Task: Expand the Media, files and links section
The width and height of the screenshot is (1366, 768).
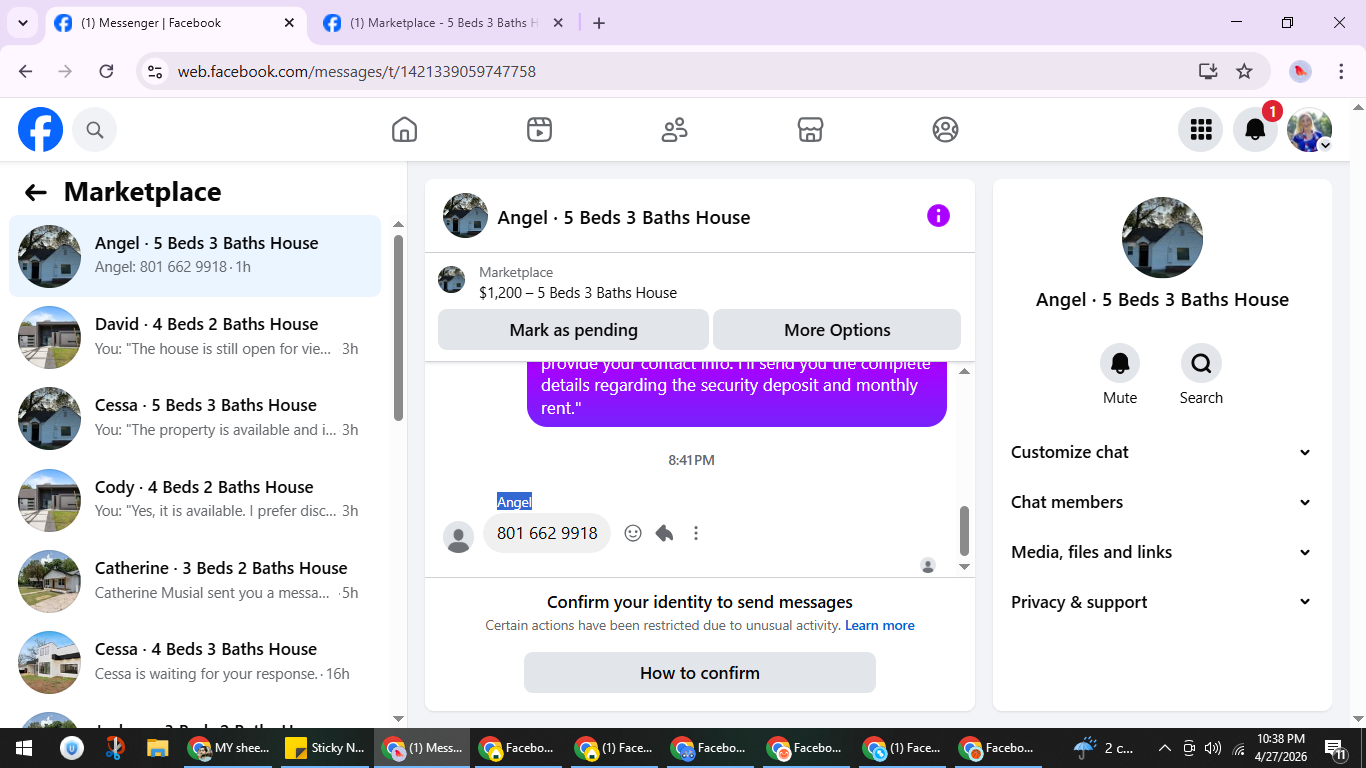Action: [x=1162, y=552]
